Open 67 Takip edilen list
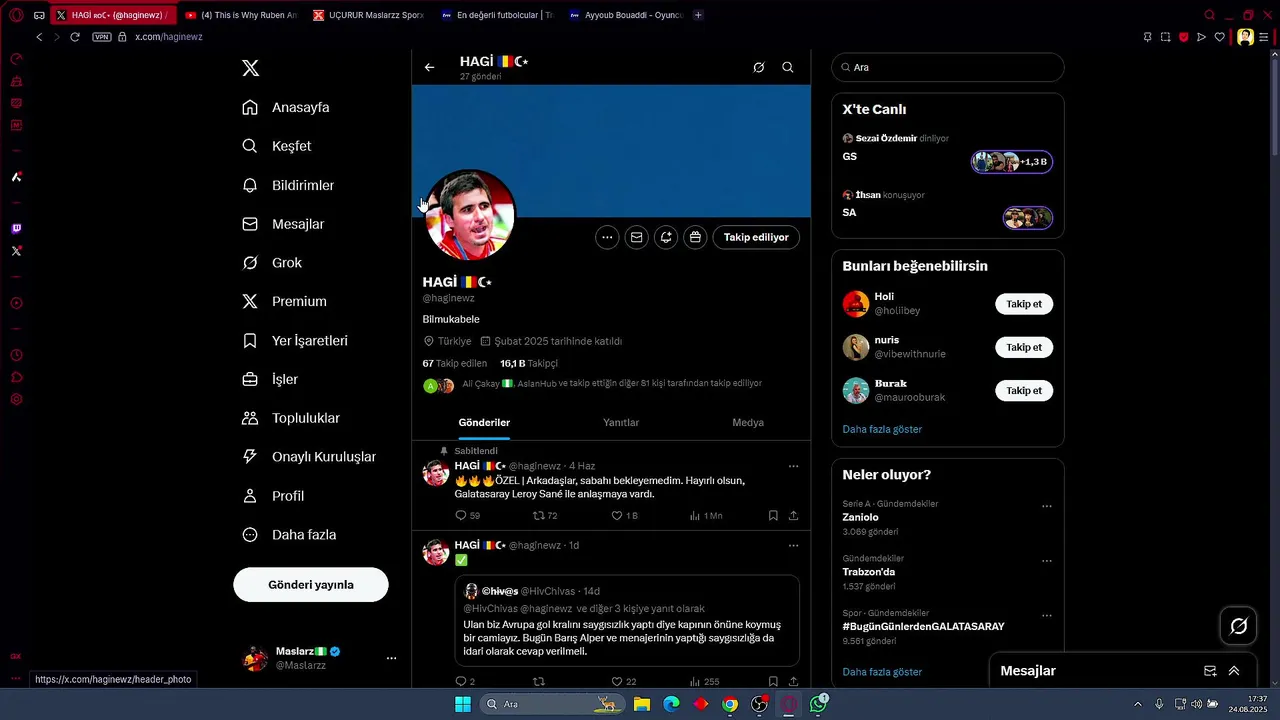Viewport: 1280px width, 720px height. [455, 363]
